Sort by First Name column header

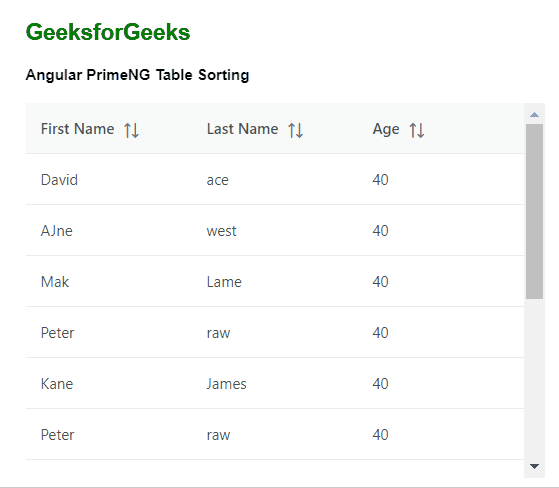(77, 129)
